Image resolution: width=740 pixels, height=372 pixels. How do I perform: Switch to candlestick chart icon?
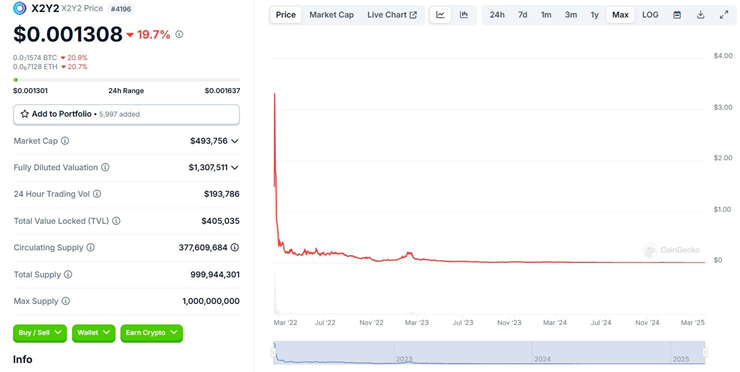(464, 15)
